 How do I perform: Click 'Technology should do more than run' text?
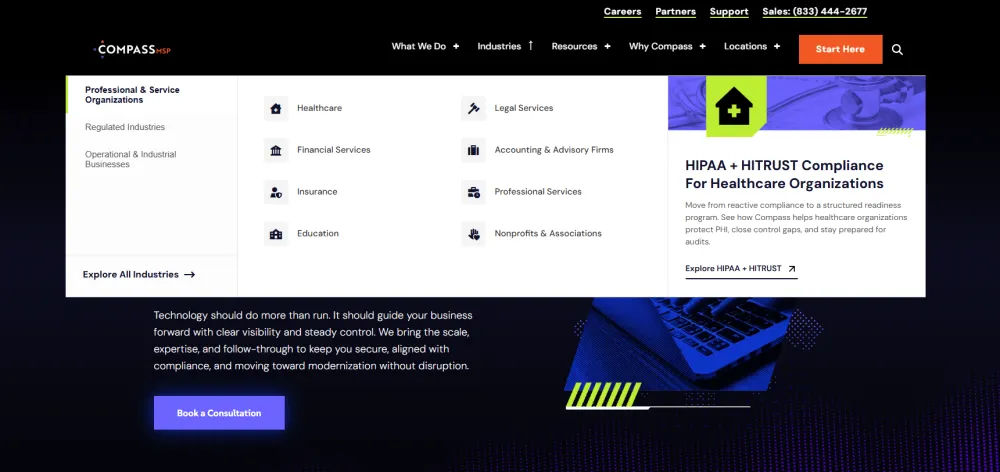tap(312, 341)
